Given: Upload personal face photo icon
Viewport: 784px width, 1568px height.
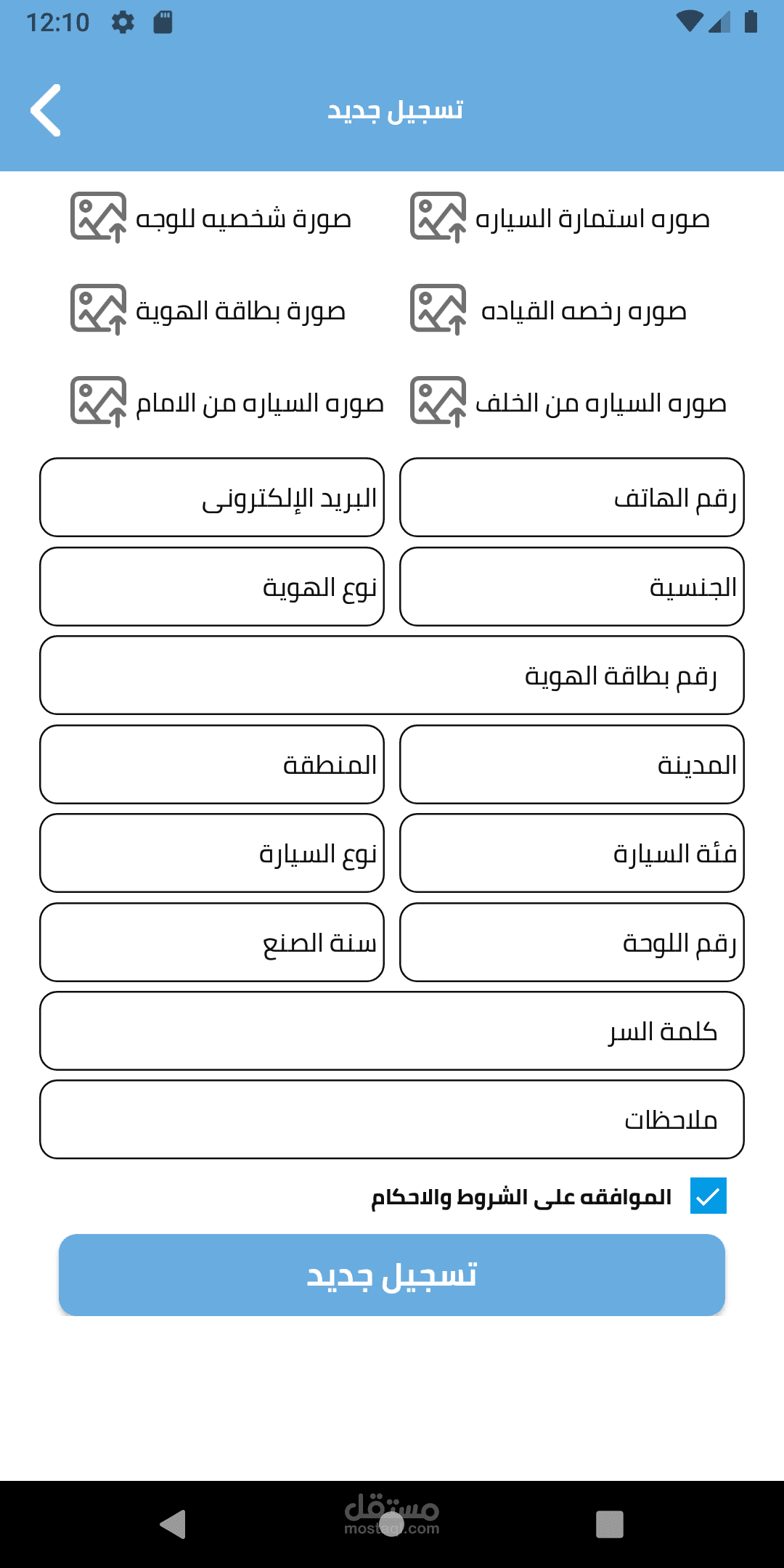Looking at the screenshot, I should tap(98, 217).
